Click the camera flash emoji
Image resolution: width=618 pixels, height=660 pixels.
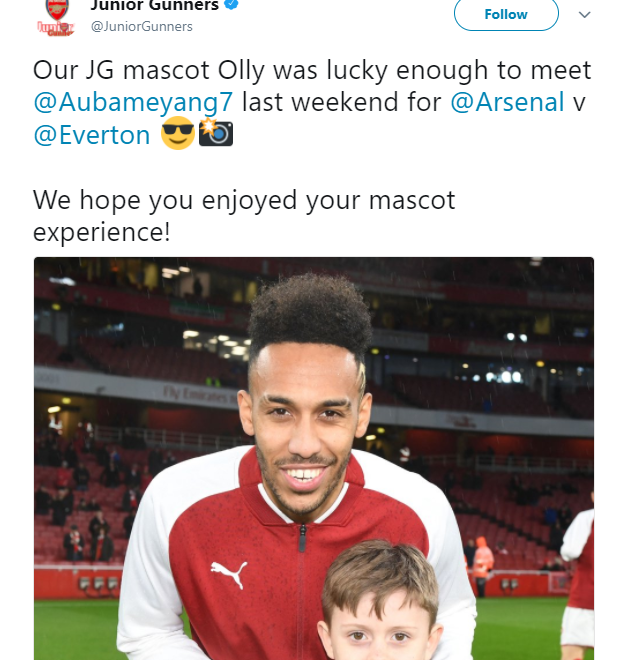pos(216,133)
